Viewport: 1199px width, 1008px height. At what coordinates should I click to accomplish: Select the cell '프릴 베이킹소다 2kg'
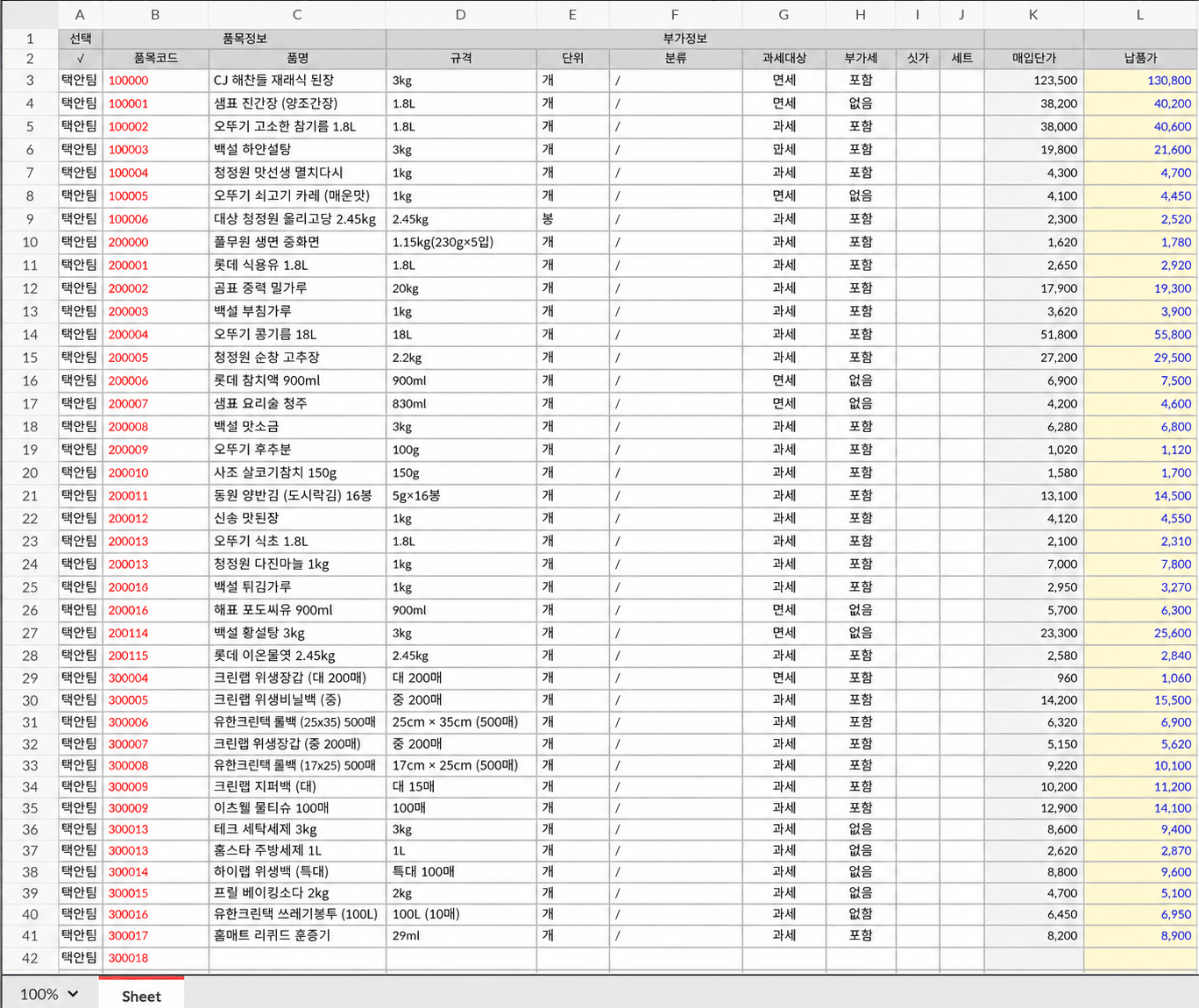click(x=297, y=893)
